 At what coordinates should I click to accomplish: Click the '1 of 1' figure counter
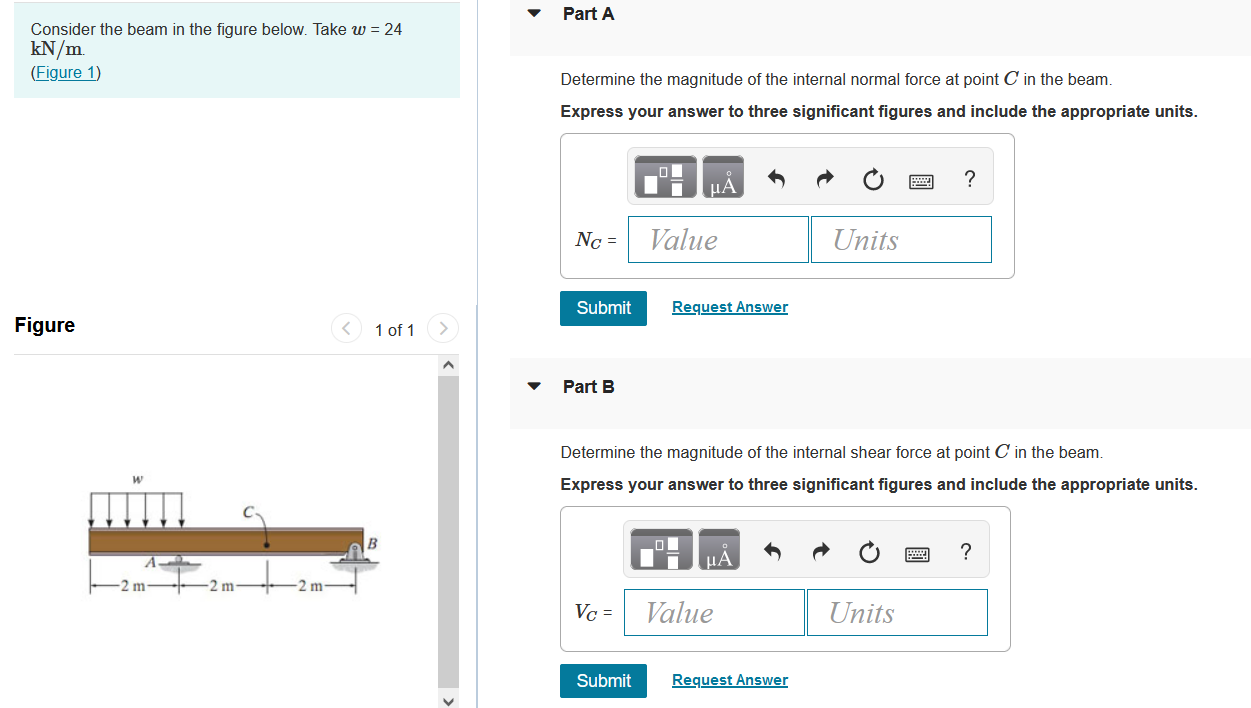[394, 330]
